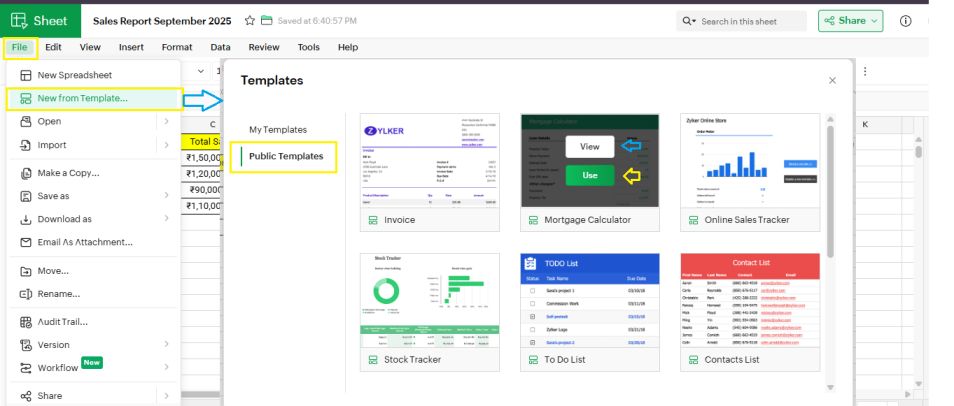
Task: Click template icon beside Contacts List label
Action: [693, 360]
